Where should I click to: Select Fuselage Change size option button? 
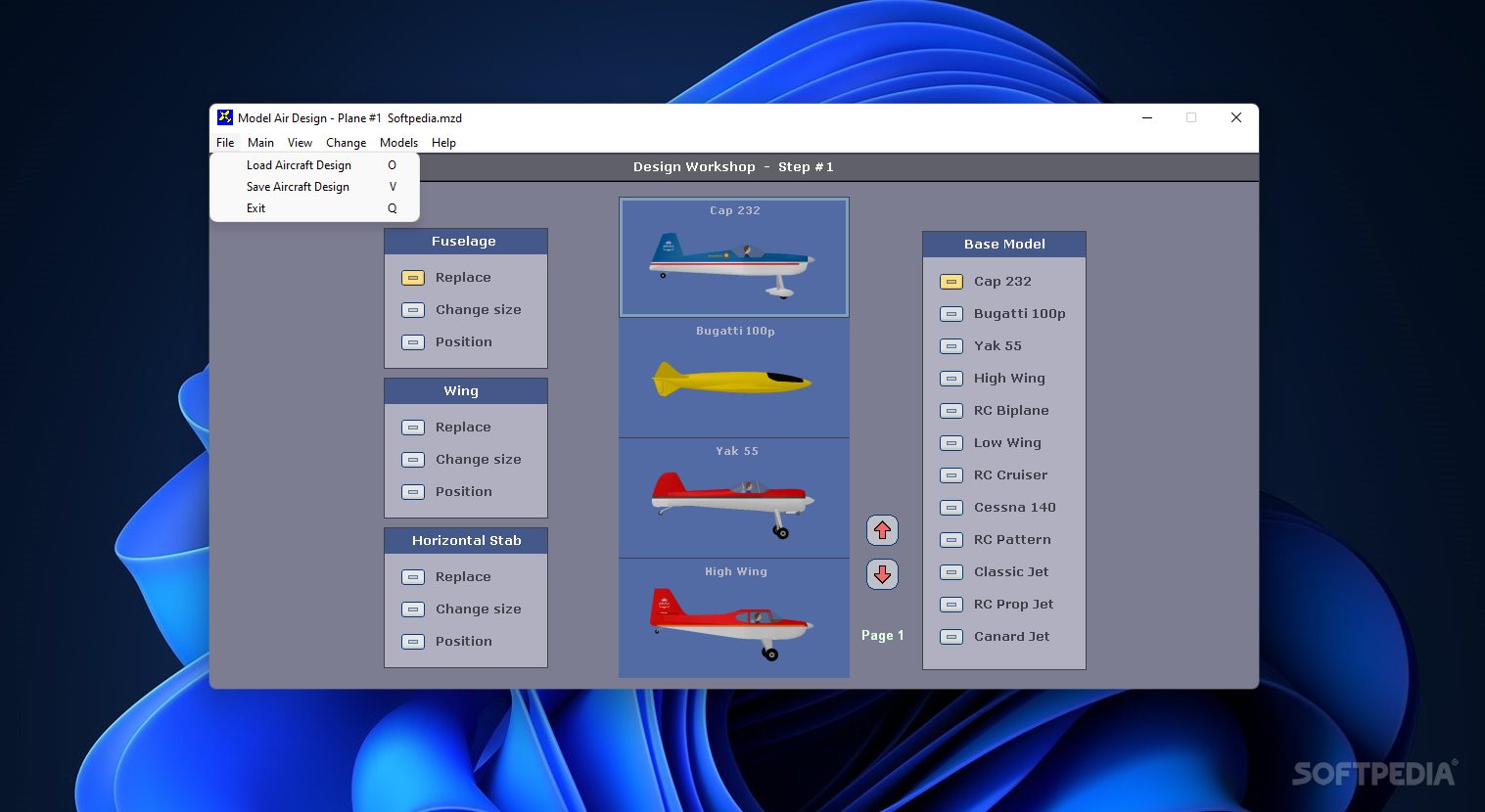413,310
